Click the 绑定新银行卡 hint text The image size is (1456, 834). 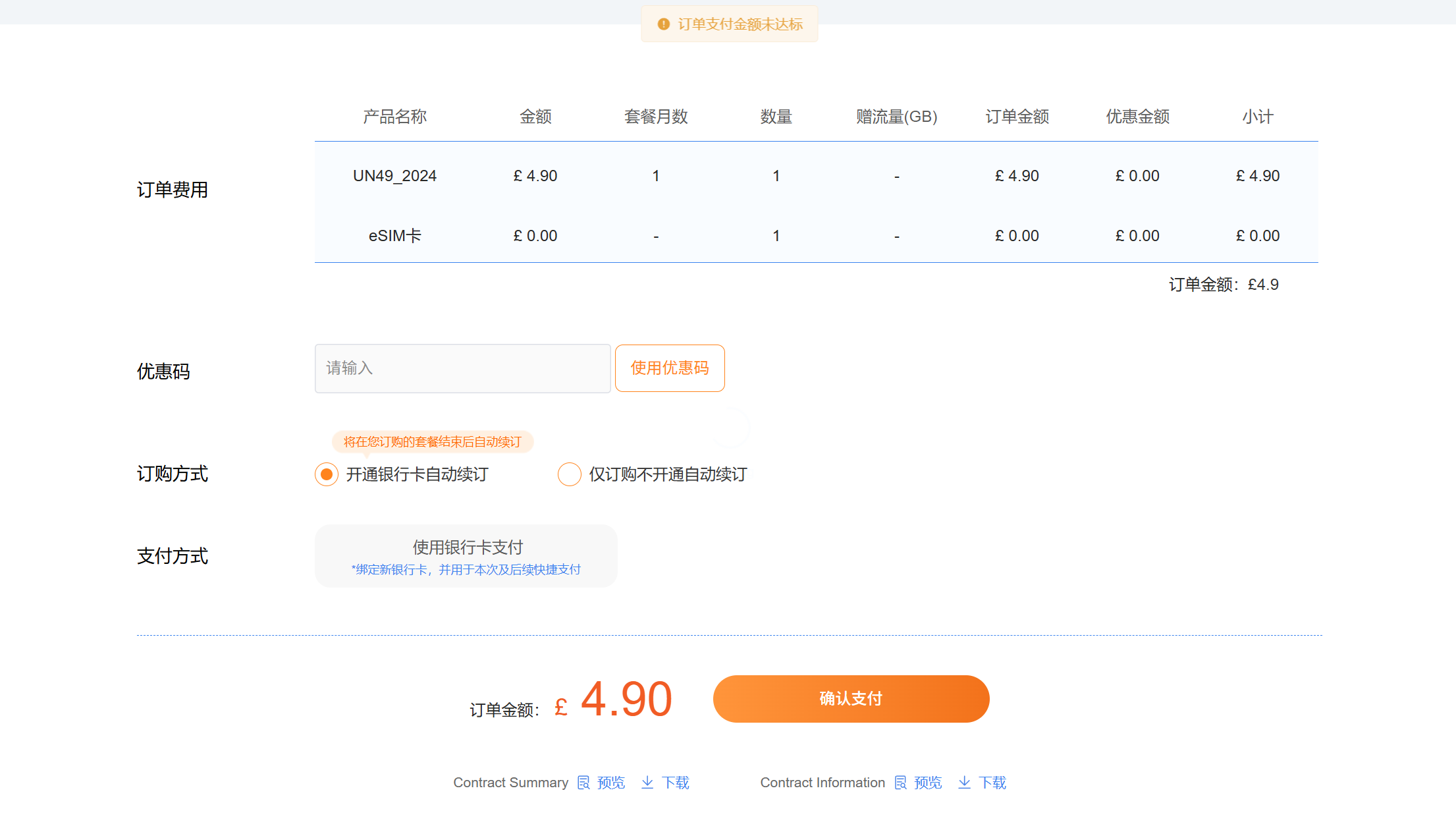click(466, 570)
